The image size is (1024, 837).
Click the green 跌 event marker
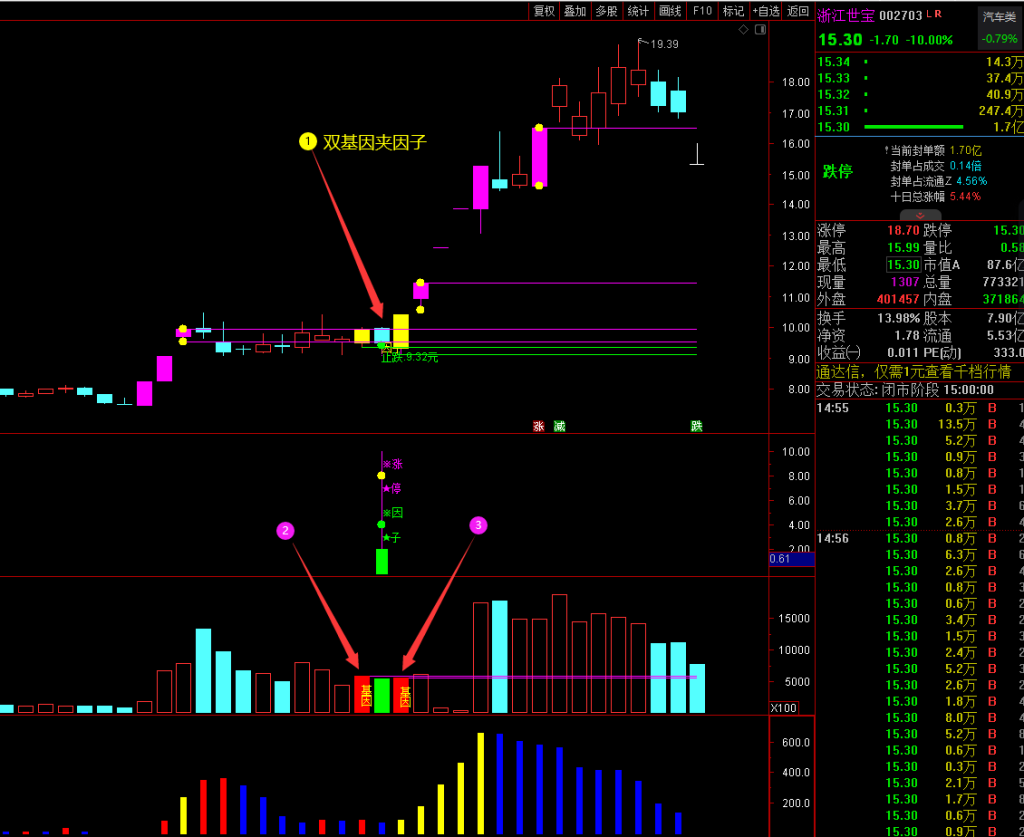[696, 426]
